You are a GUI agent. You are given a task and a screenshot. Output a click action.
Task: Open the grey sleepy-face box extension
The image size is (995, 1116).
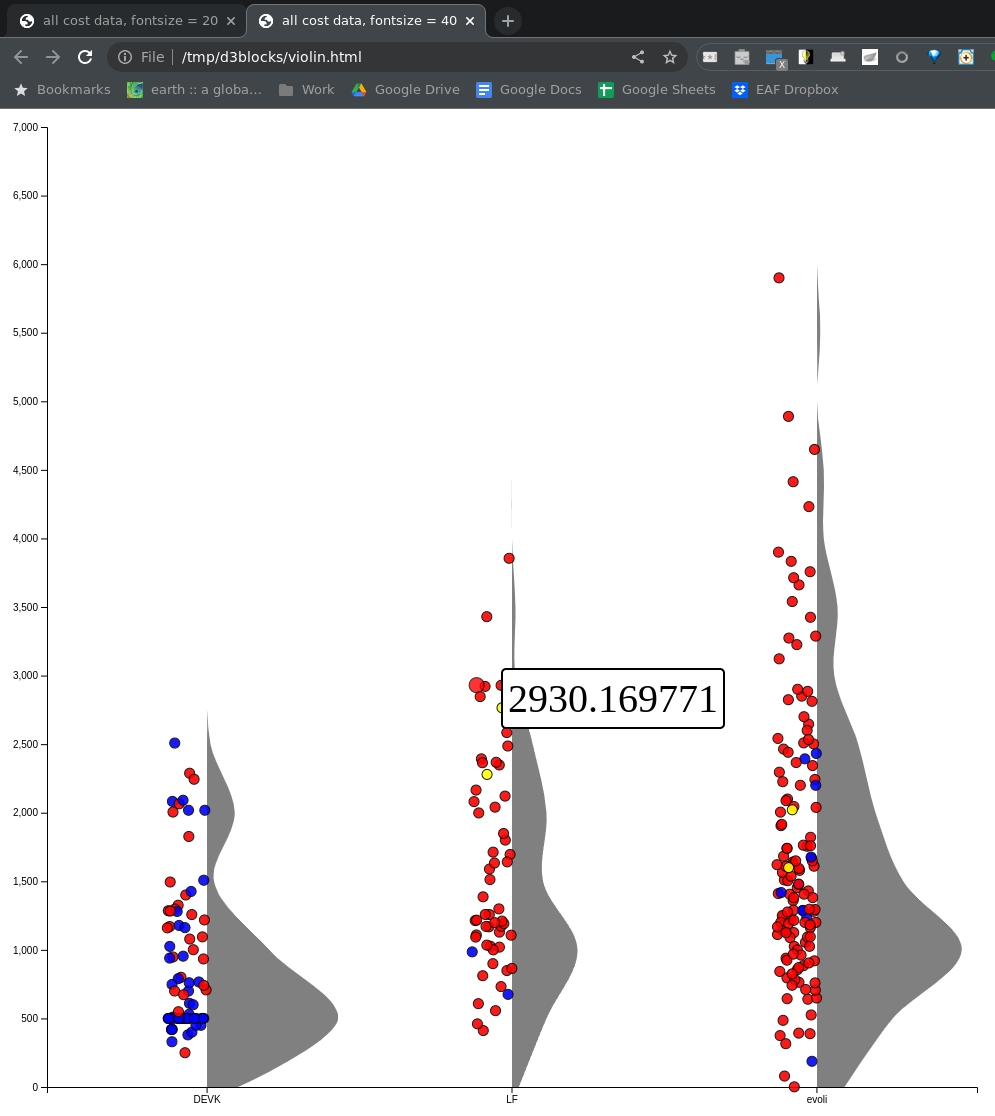click(742, 57)
